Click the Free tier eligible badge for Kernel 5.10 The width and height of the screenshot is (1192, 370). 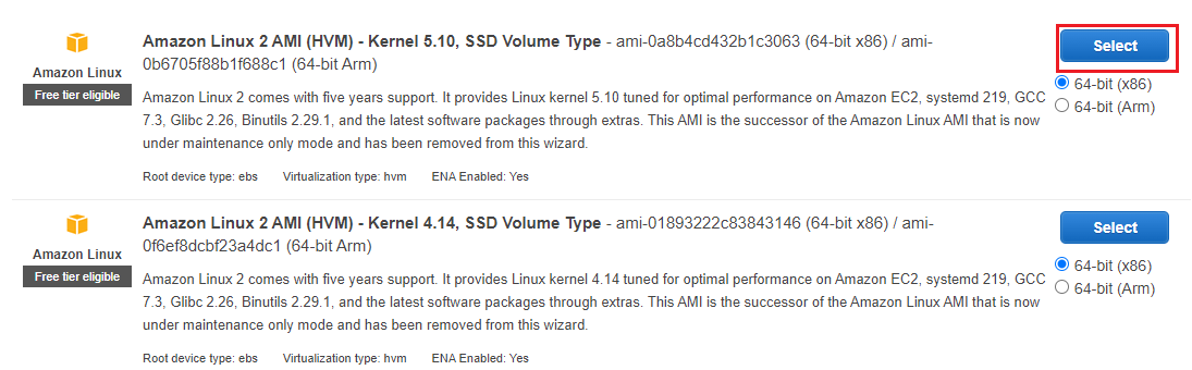78,95
